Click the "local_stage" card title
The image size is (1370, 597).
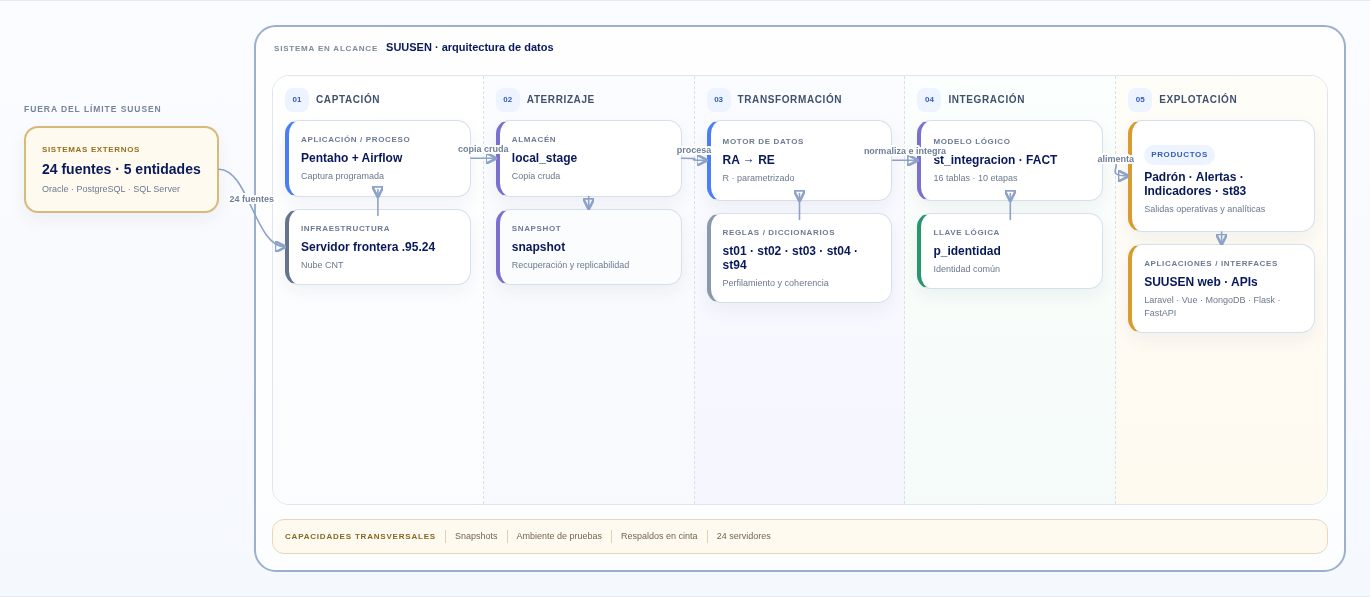(x=544, y=158)
